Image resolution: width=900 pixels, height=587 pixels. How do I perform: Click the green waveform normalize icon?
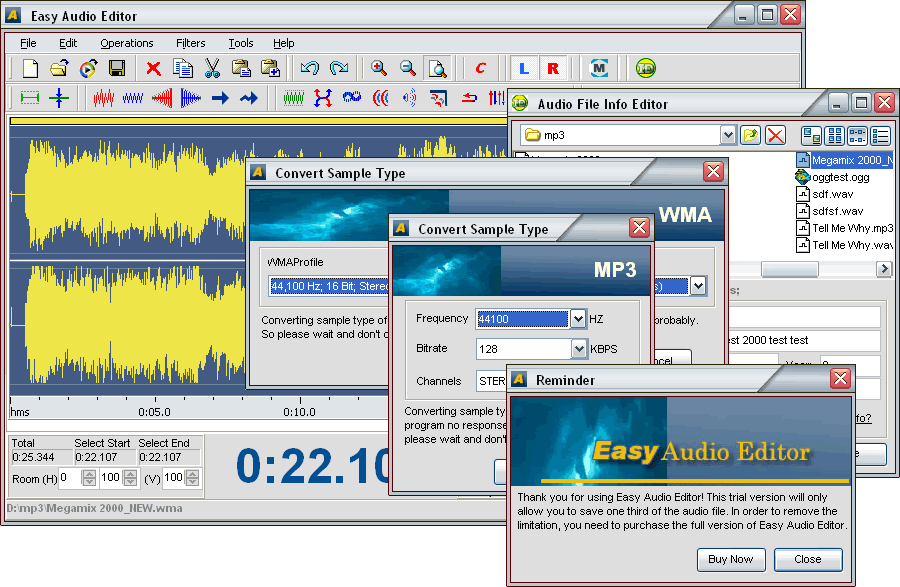point(294,98)
